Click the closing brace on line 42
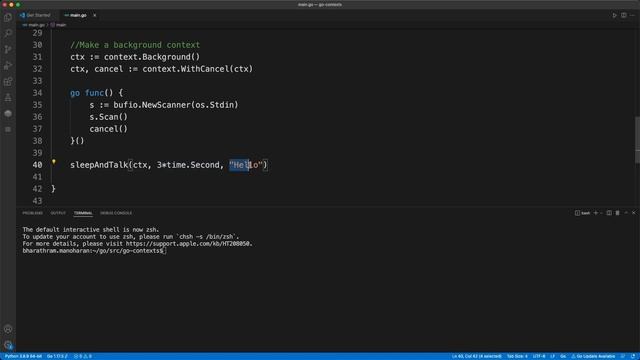Viewport: 640px width, 360px height. [53, 189]
